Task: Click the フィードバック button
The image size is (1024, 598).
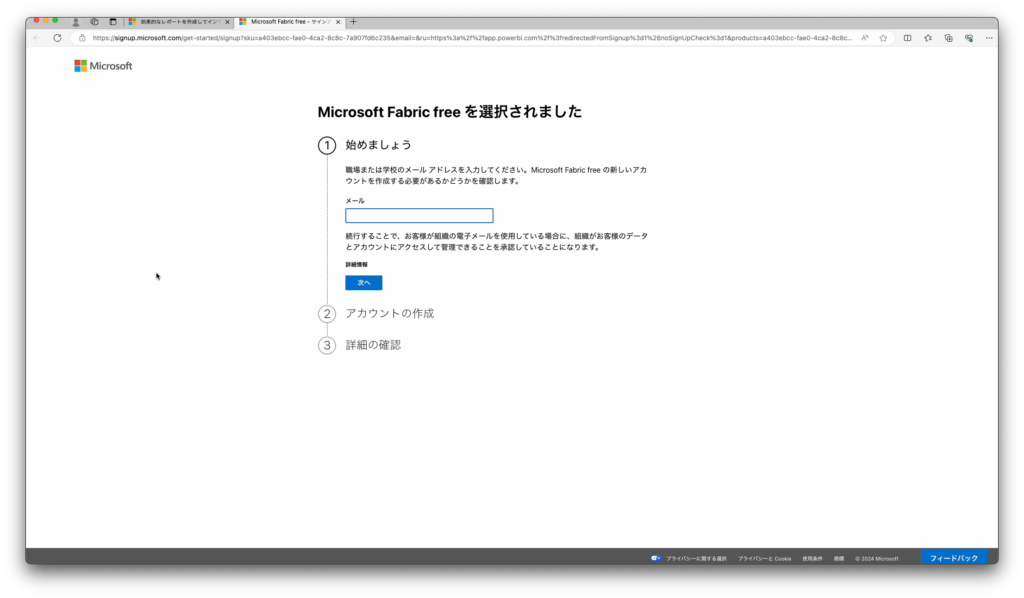Action: pos(953,557)
